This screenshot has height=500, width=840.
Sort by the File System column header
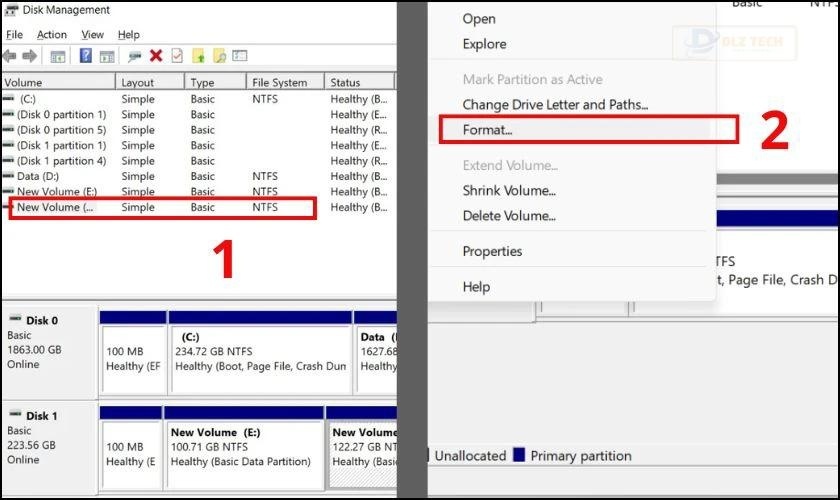click(x=286, y=83)
